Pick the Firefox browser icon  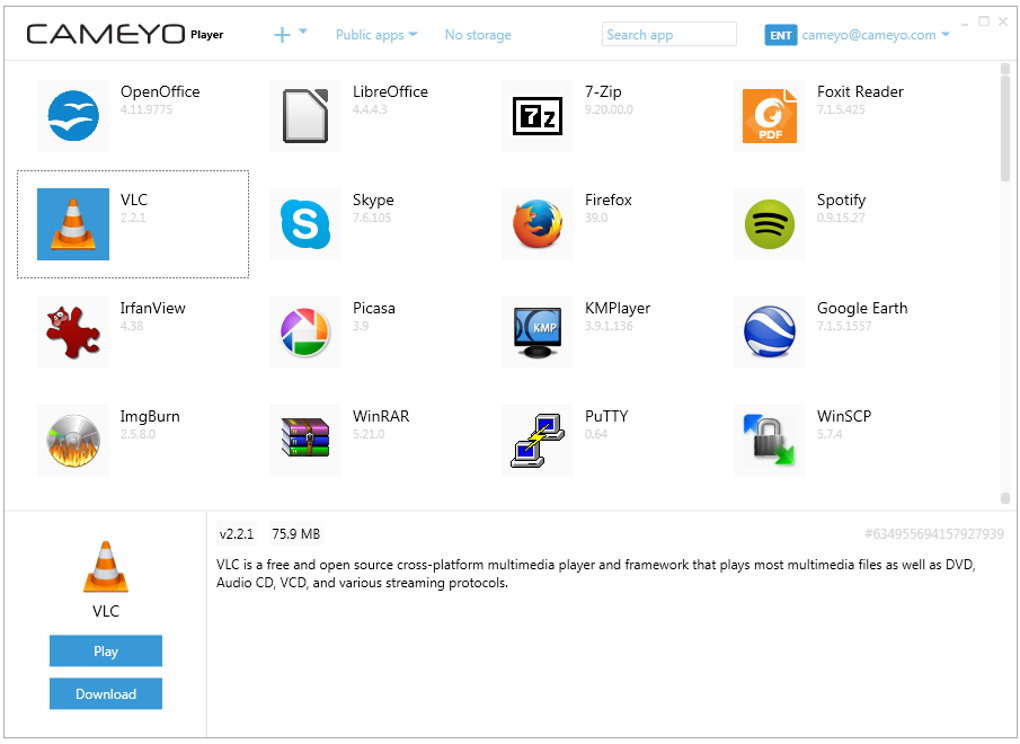pyautogui.click(x=537, y=224)
